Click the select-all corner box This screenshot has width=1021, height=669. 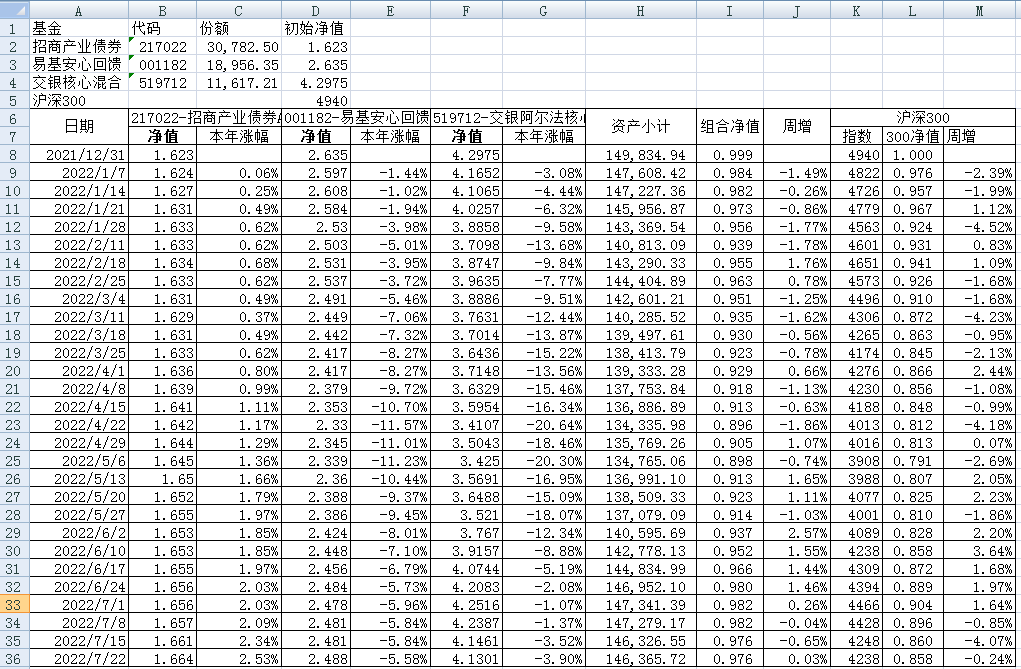[14, 10]
